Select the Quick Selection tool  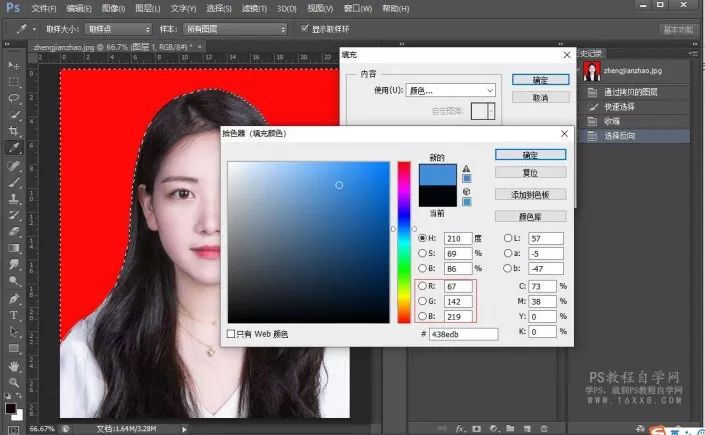click(x=14, y=114)
